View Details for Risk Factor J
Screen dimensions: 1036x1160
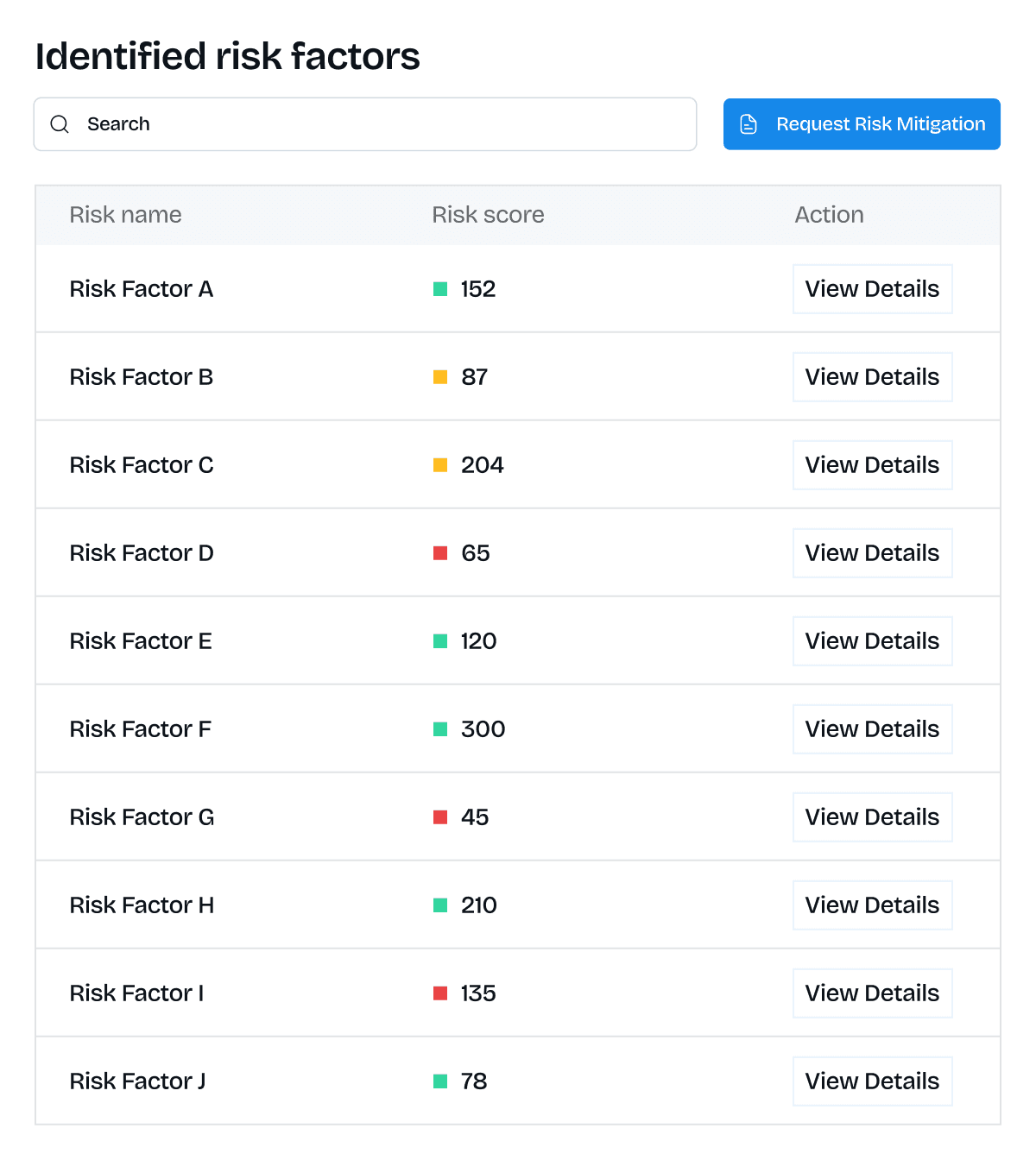873,1081
